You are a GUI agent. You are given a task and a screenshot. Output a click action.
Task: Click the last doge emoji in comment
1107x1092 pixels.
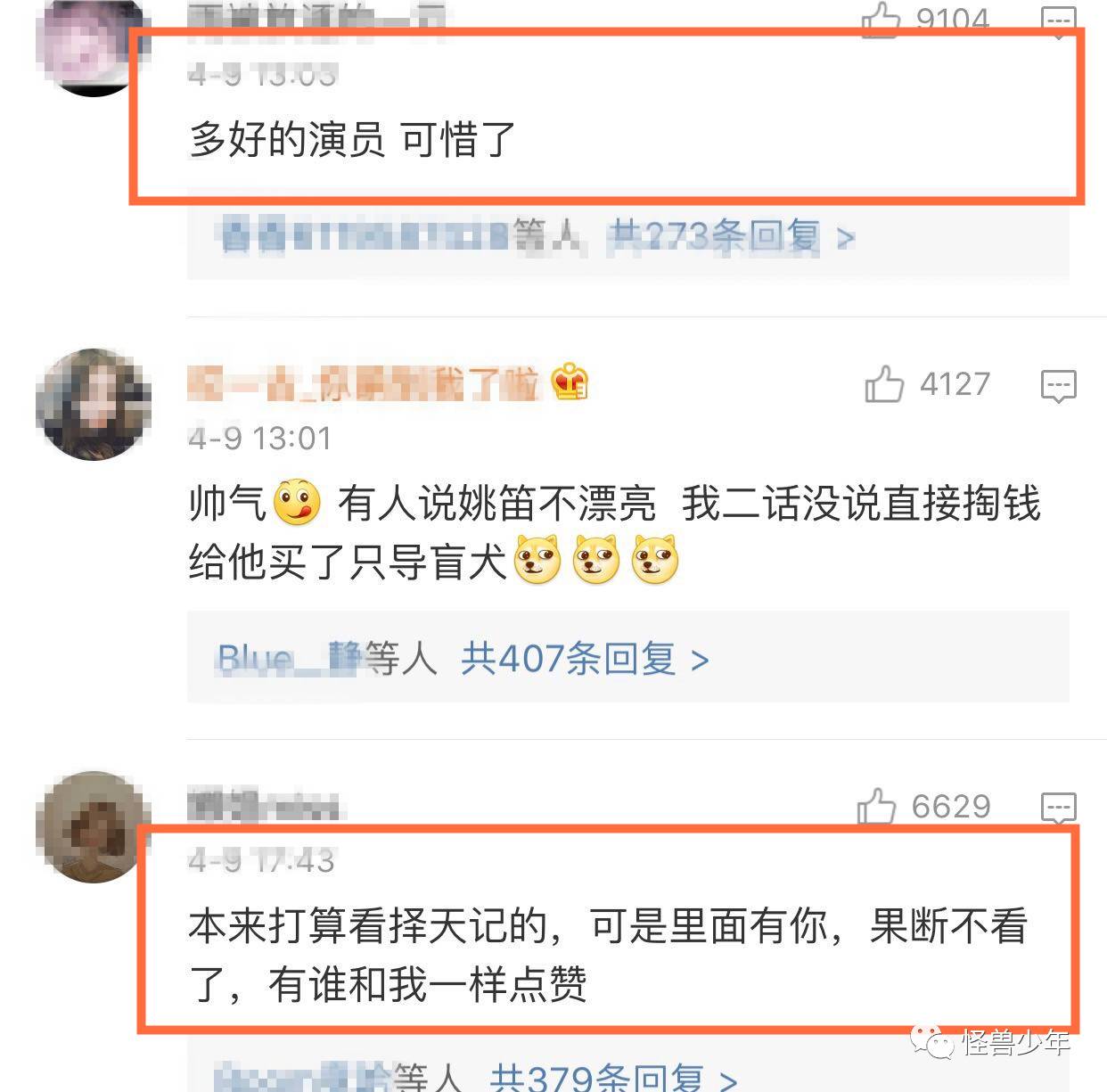[x=654, y=560]
